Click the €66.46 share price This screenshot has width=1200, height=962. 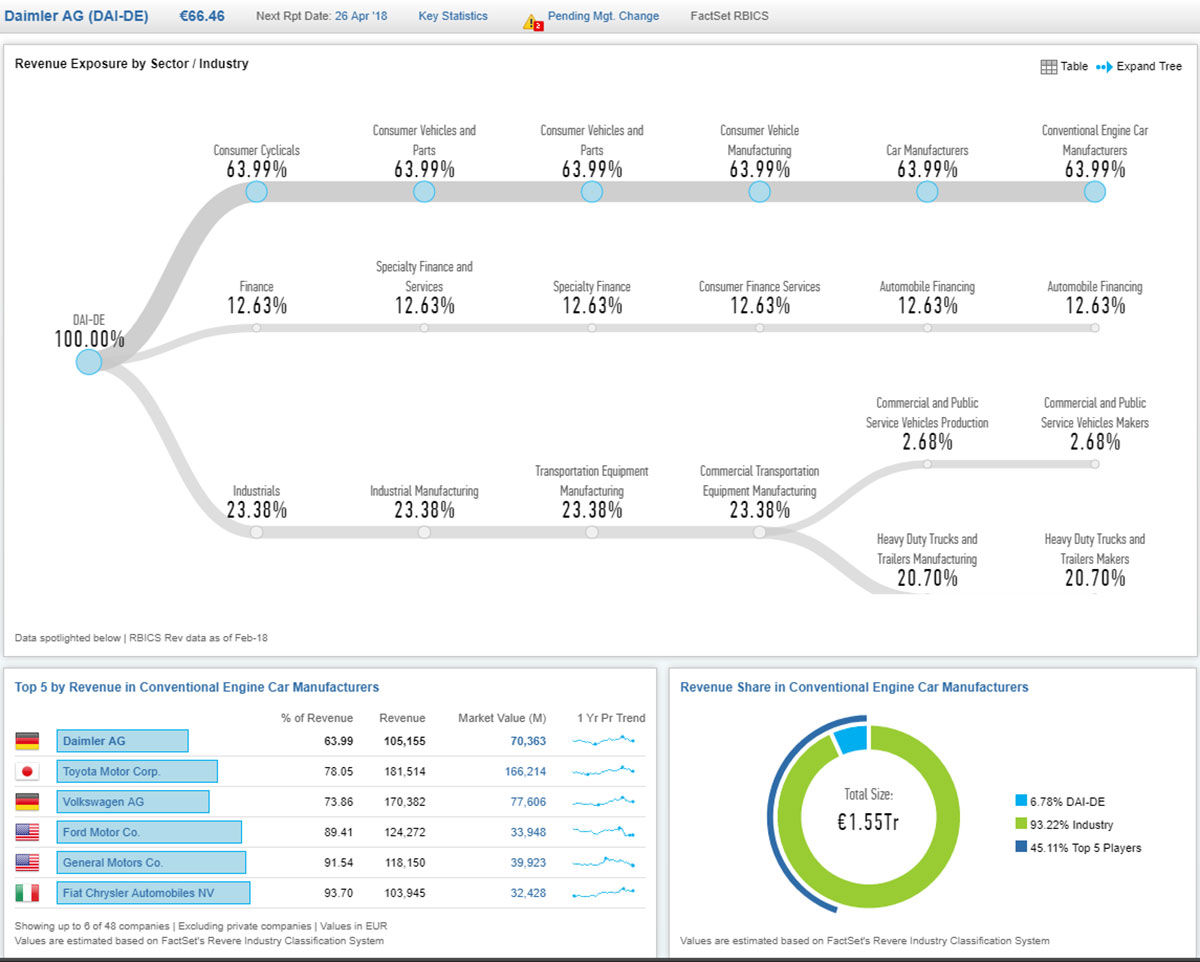tap(202, 16)
